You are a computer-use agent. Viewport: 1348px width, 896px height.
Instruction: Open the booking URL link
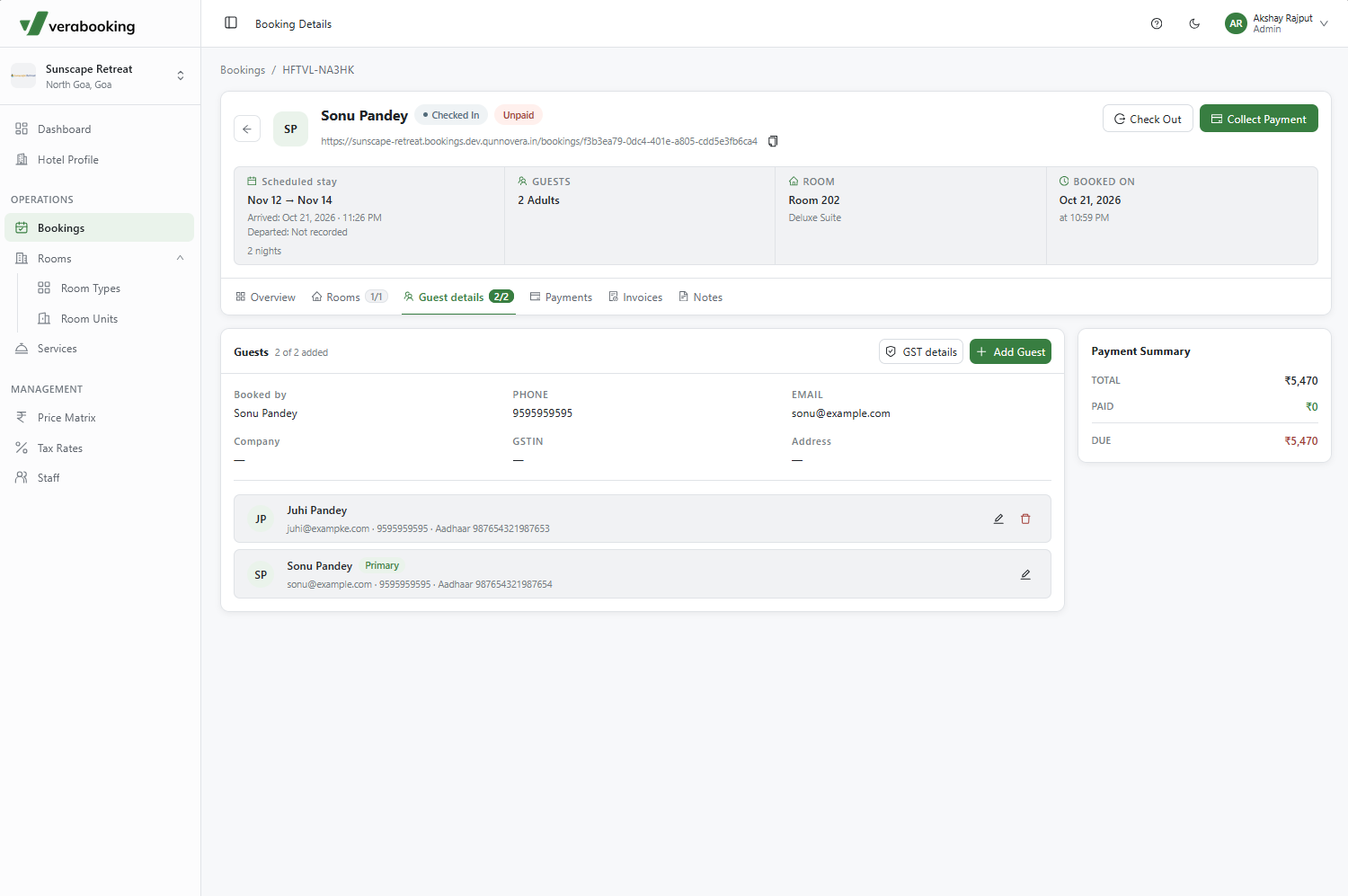(x=539, y=141)
